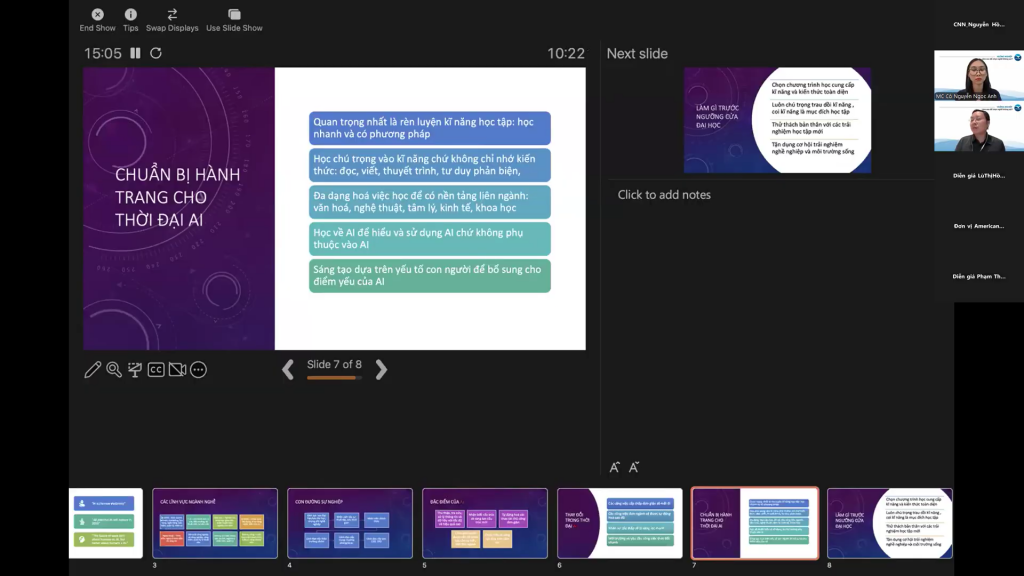Toggle the camera off icon
This screenshot has height=576, width=1024.
click(x=177, y=370)
